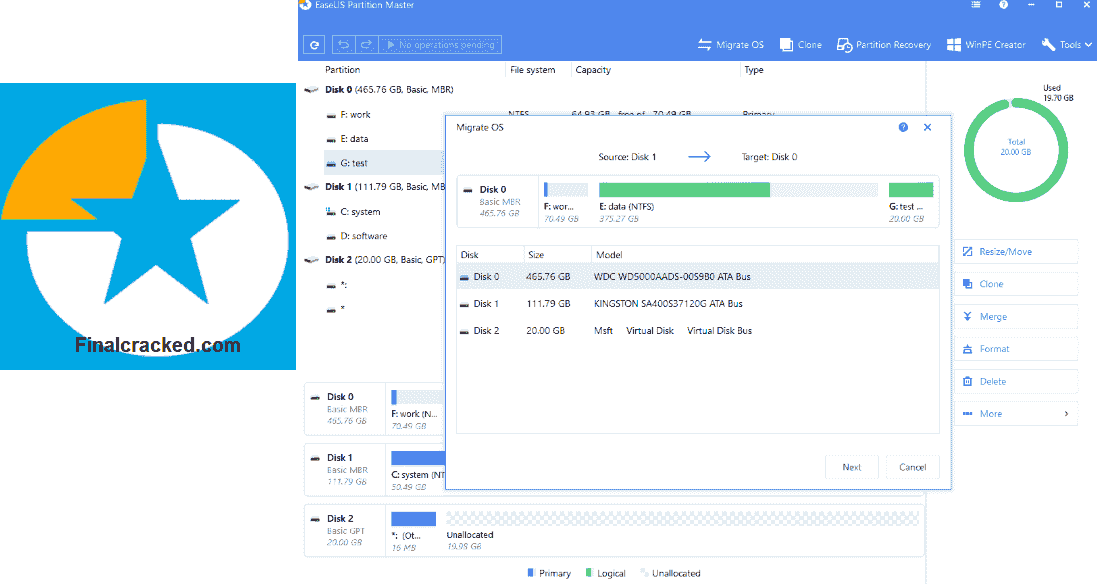Click the green E: data partition bar
The height and width of the screenshot is (584, 1097).
[684, 189]
